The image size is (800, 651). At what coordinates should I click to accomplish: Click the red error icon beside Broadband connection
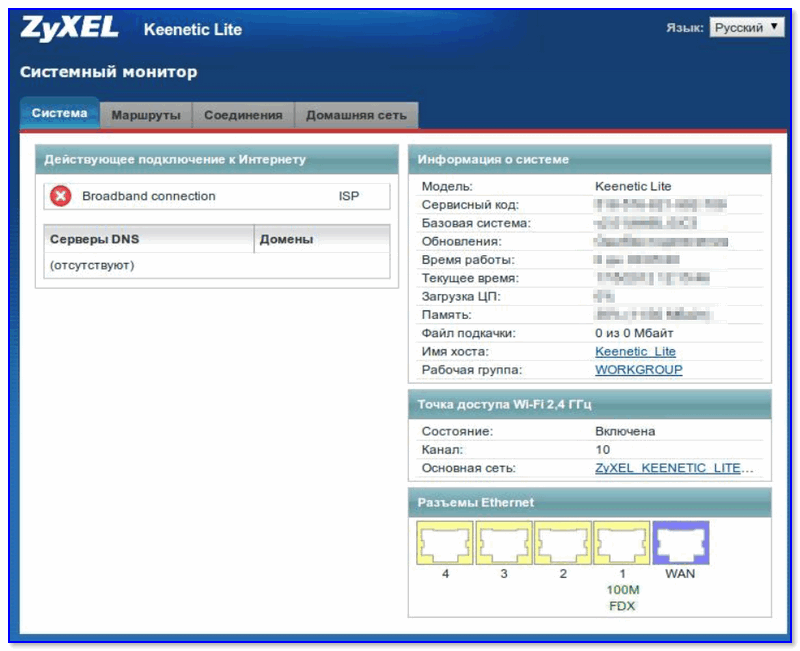[x=61, y=196]
